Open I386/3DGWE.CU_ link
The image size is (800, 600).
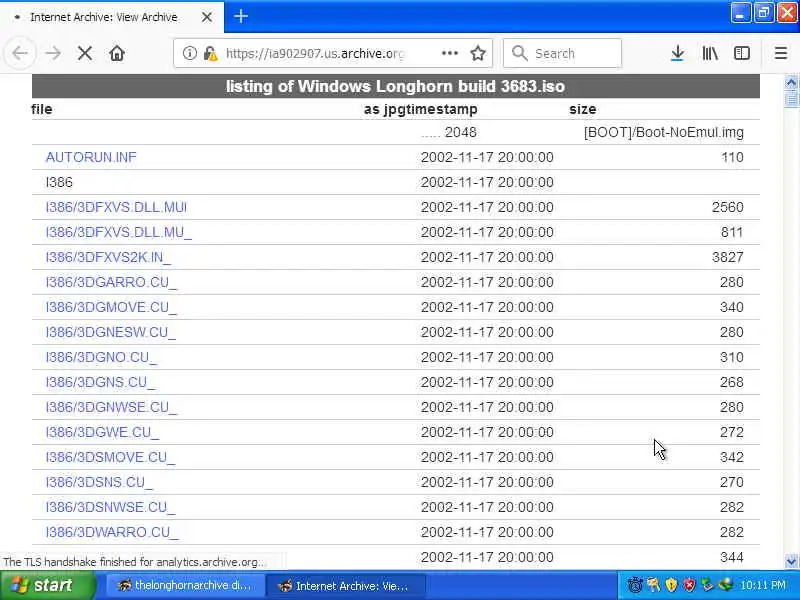[102, 432]
